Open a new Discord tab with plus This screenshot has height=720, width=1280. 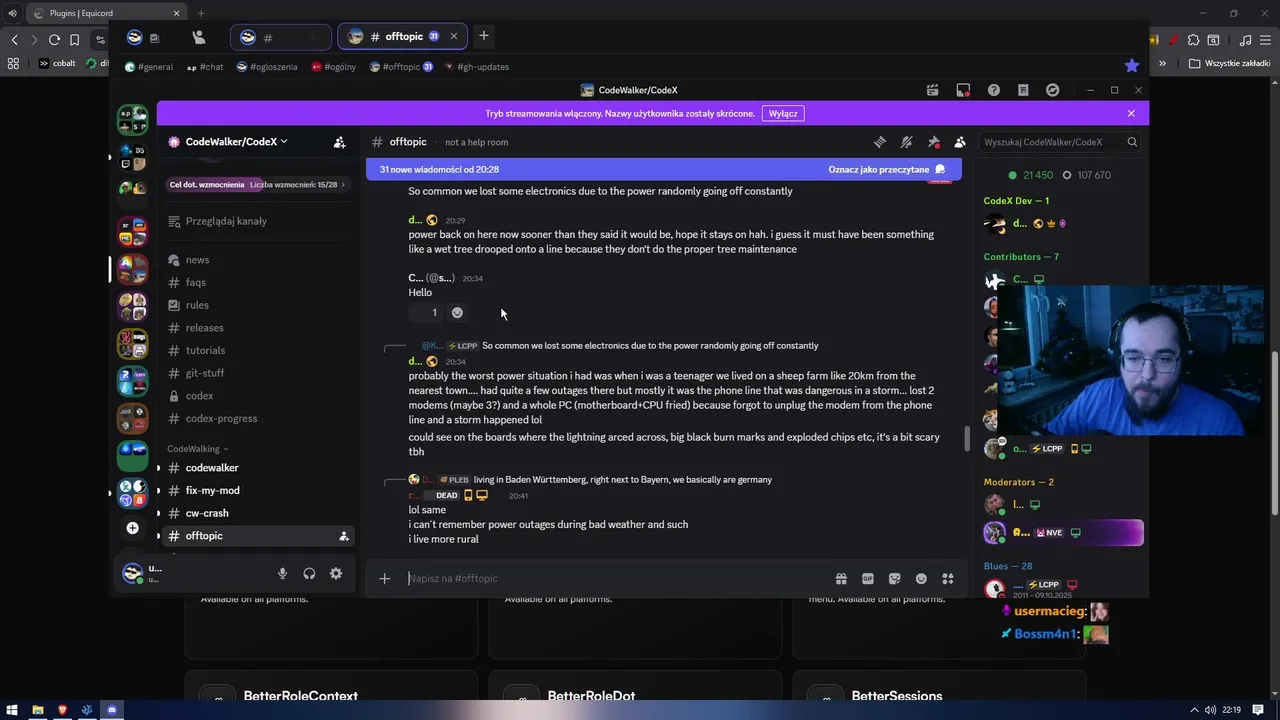point(483,36)
